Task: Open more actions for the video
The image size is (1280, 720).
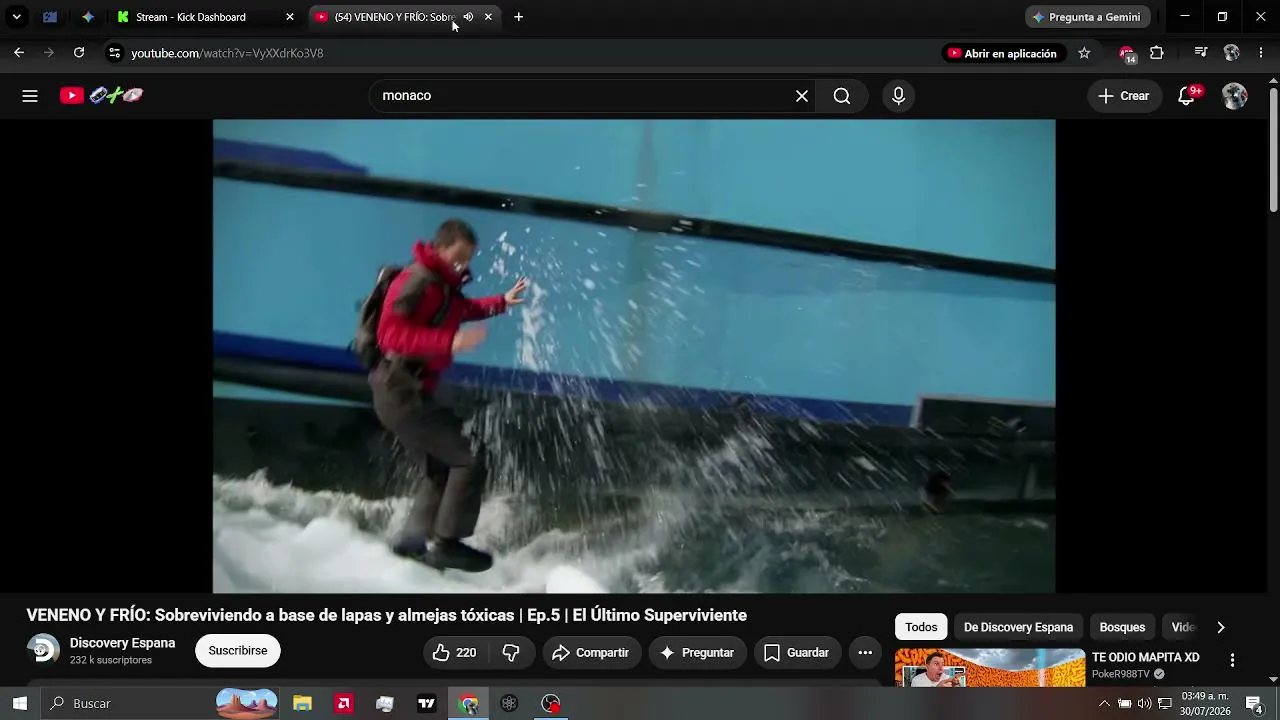Action: pyautogui.click(x=865, y=653)
